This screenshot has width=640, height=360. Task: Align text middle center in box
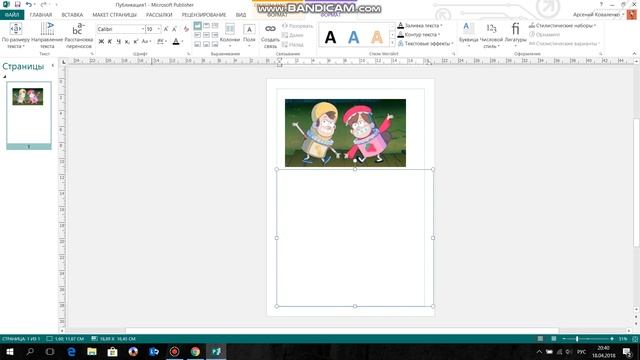(x=207, y=35)
